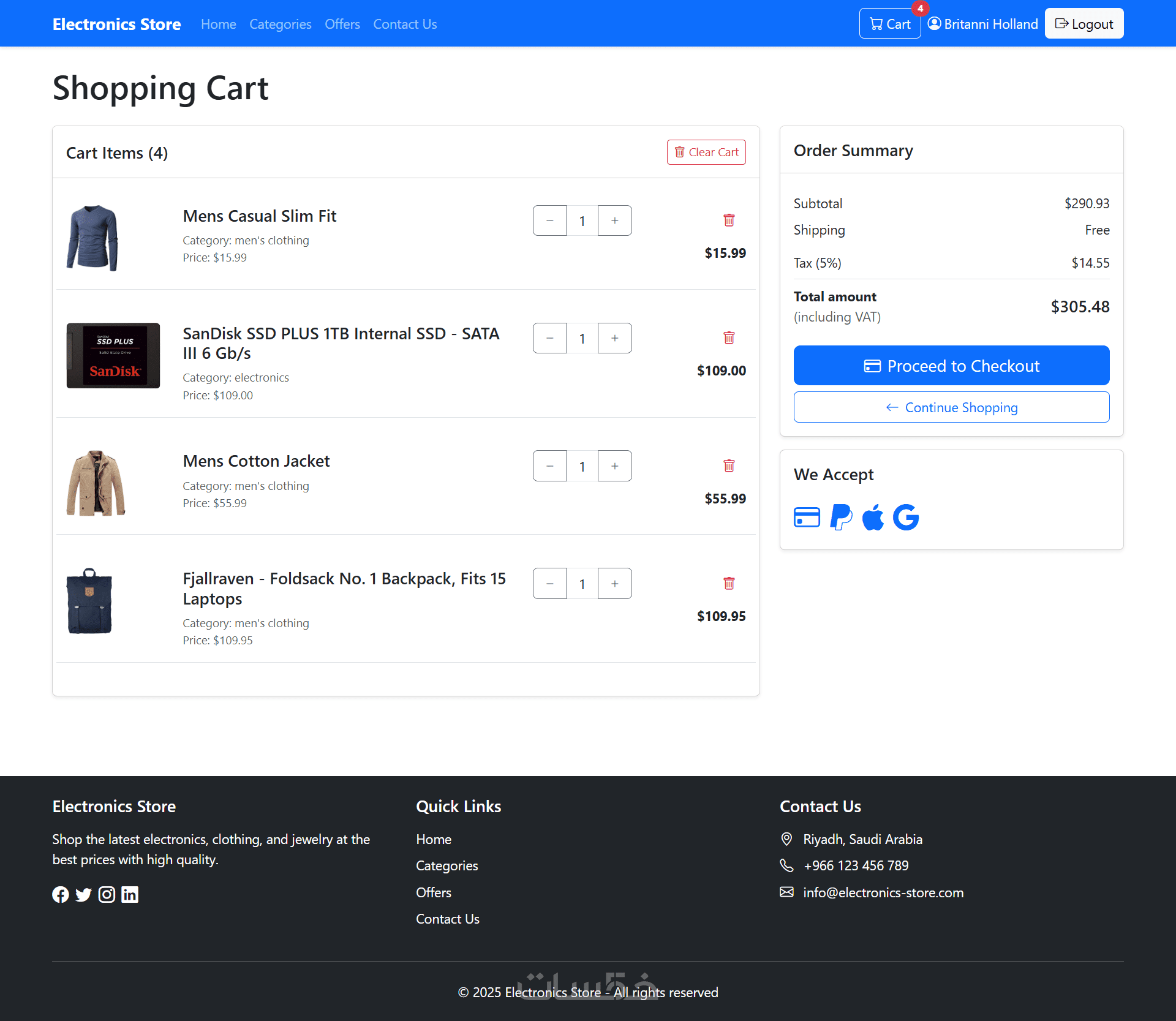Viewport: 1176px width, 1021px height.
Task: Increase quantity of Mens Cotton Jacket
Action: click(614, 466)
